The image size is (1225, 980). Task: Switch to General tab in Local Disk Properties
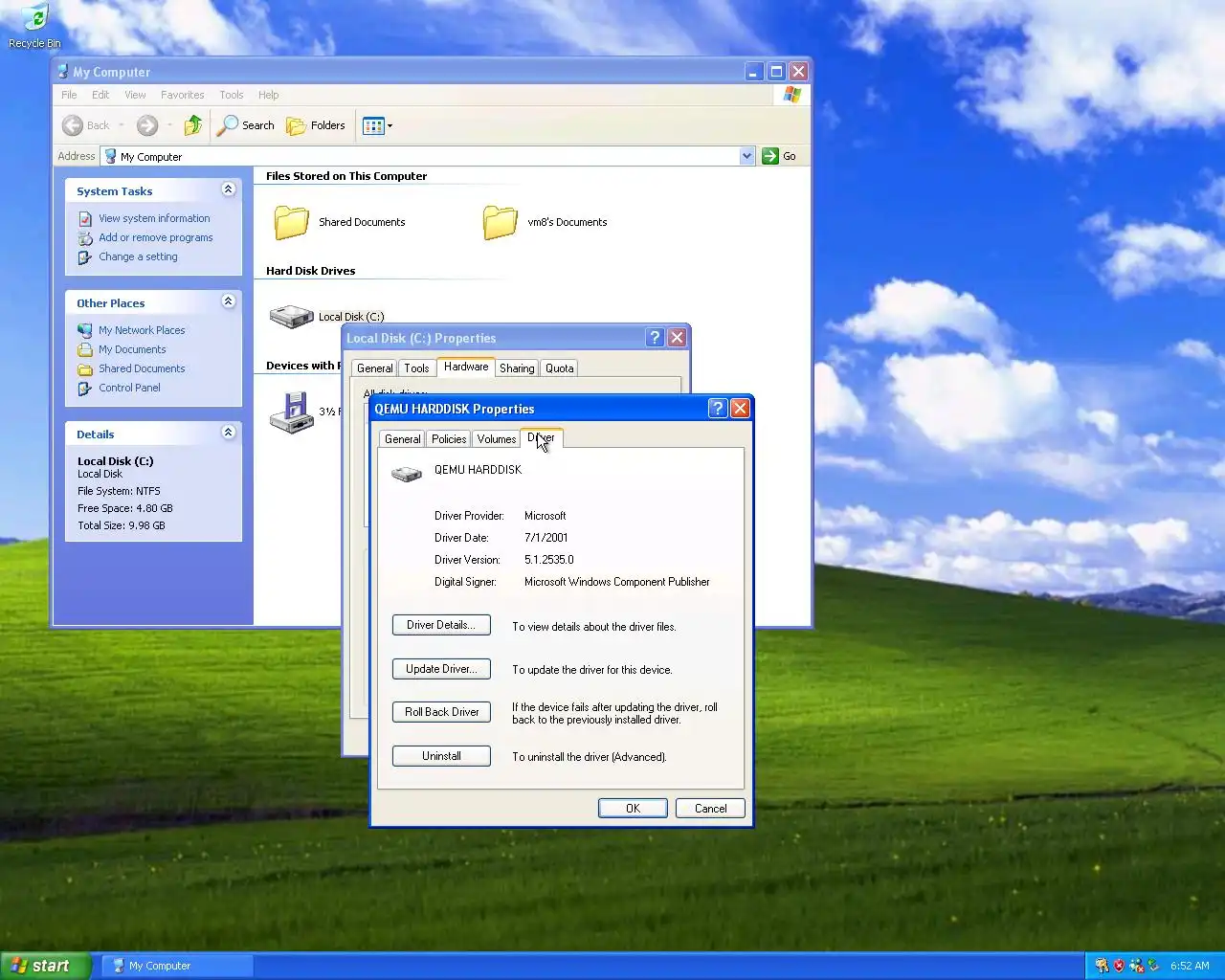pos(374,368)
